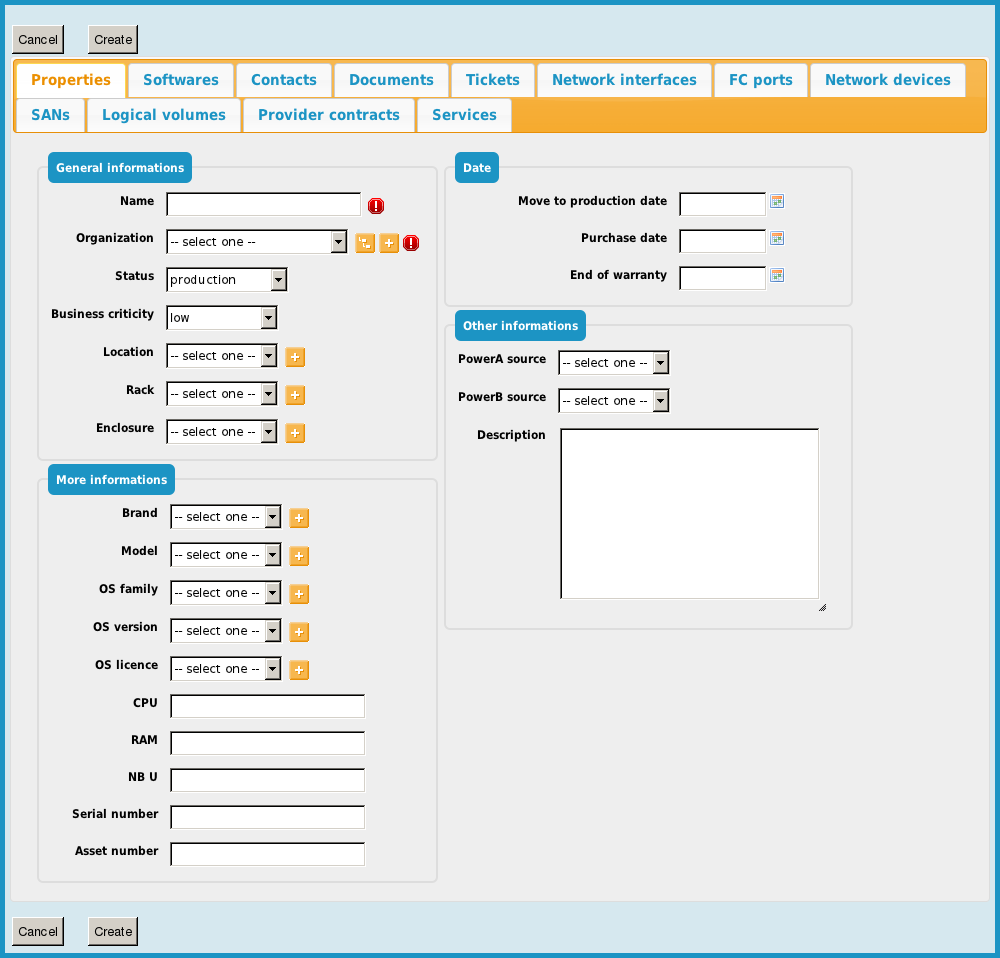The image size is (1000, 958).
Task: Open calendar icon for End of warranty
Action: [777, 276]
